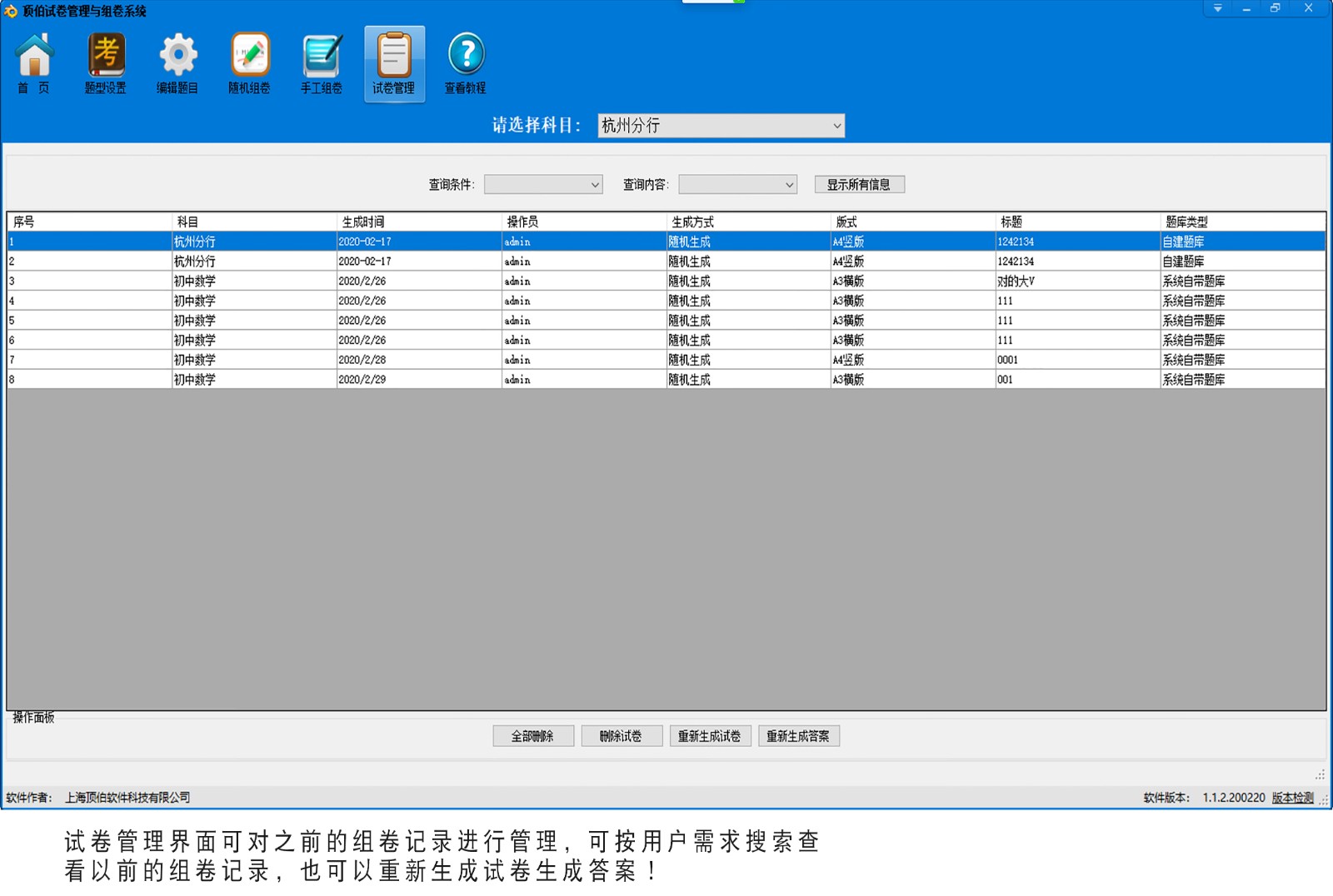Click the 版本检测 link
Viewport: 1333px width, 896px height.
pyautogui.click(x=1292, y=798)
